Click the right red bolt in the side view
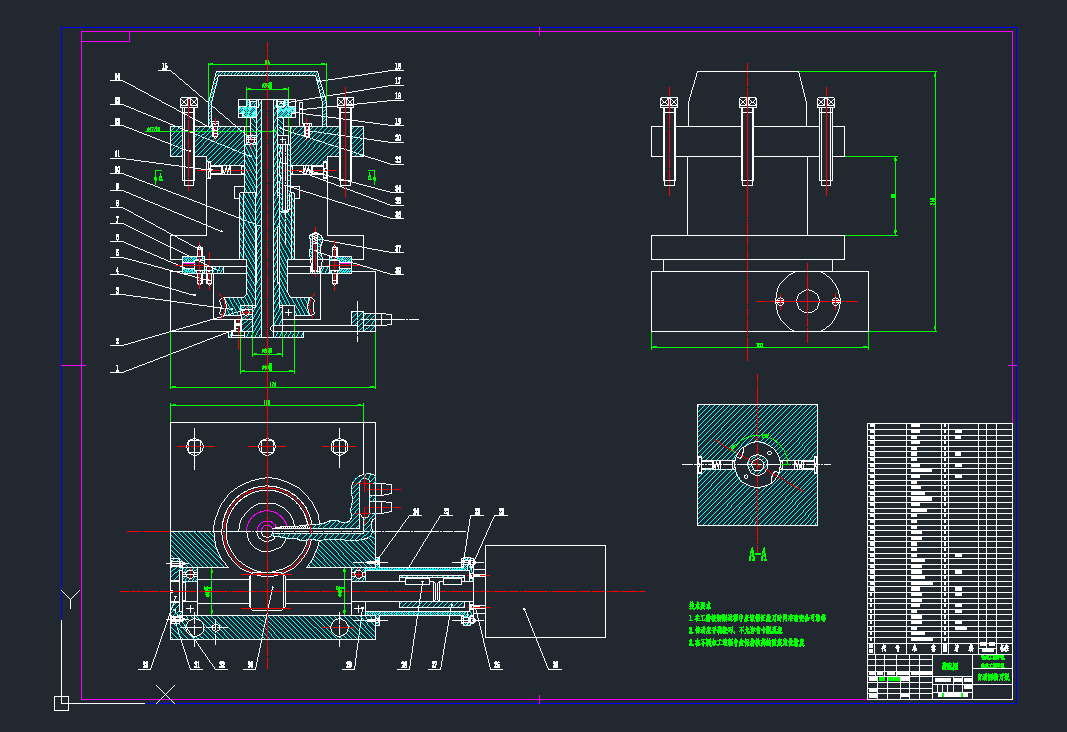Image resolution: width=1067 pixels, height=732 pixels. [826, 142]
